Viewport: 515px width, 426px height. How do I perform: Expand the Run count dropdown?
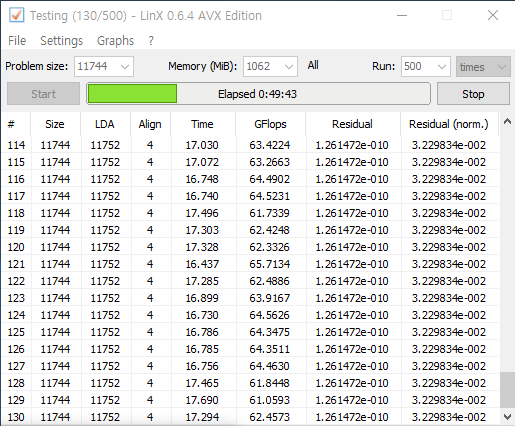click(426, 66)
